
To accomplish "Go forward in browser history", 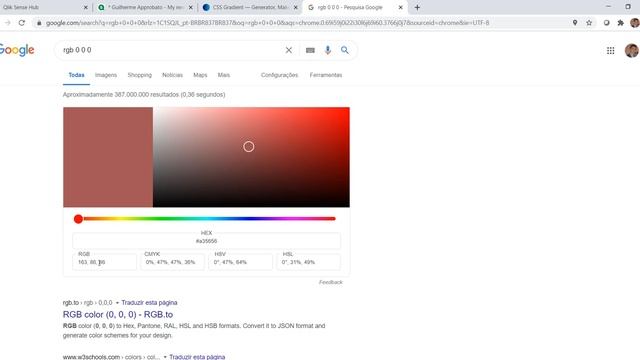I will (x=7, y=23).
